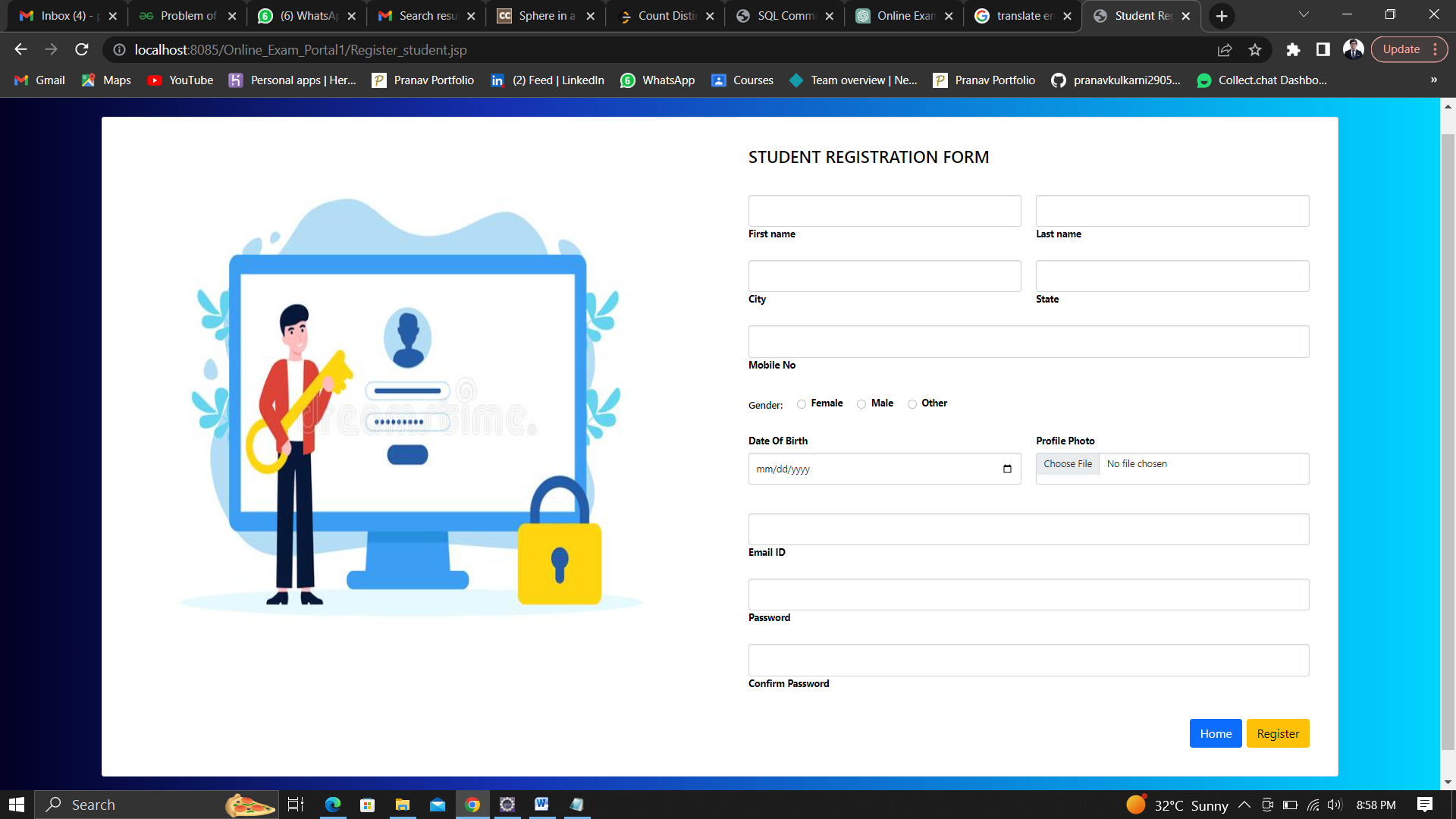Image resolution: width=1456 pixels, height=819 pixels.
Task: Select the Other gender radio button
Action: (912, 404)
